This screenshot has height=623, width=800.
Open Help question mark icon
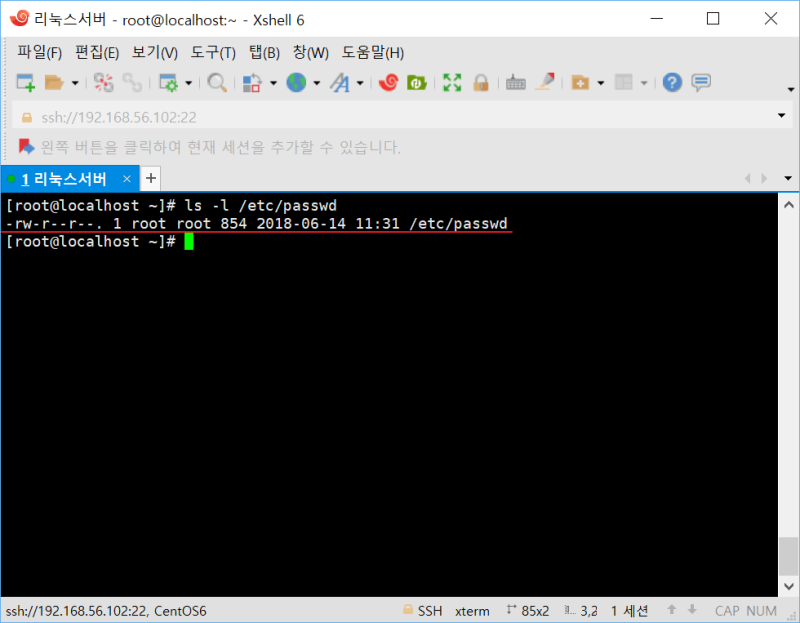[672, 83]
